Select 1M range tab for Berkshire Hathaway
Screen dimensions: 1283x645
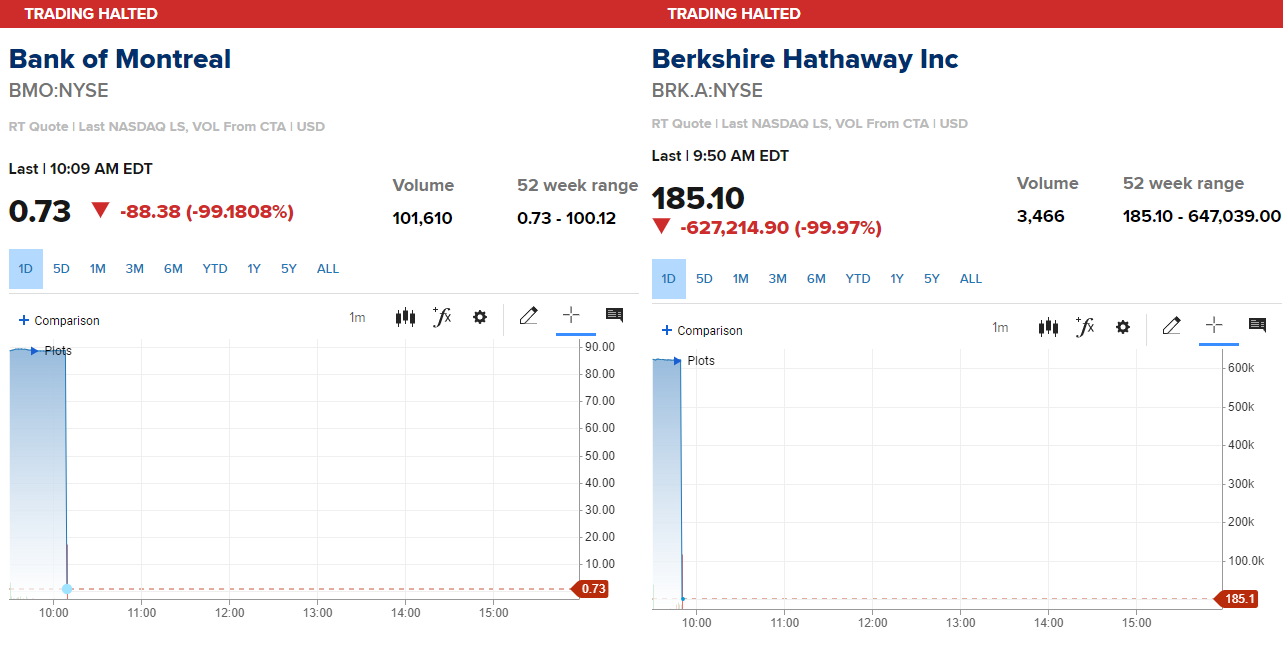[x=740, y=279]
